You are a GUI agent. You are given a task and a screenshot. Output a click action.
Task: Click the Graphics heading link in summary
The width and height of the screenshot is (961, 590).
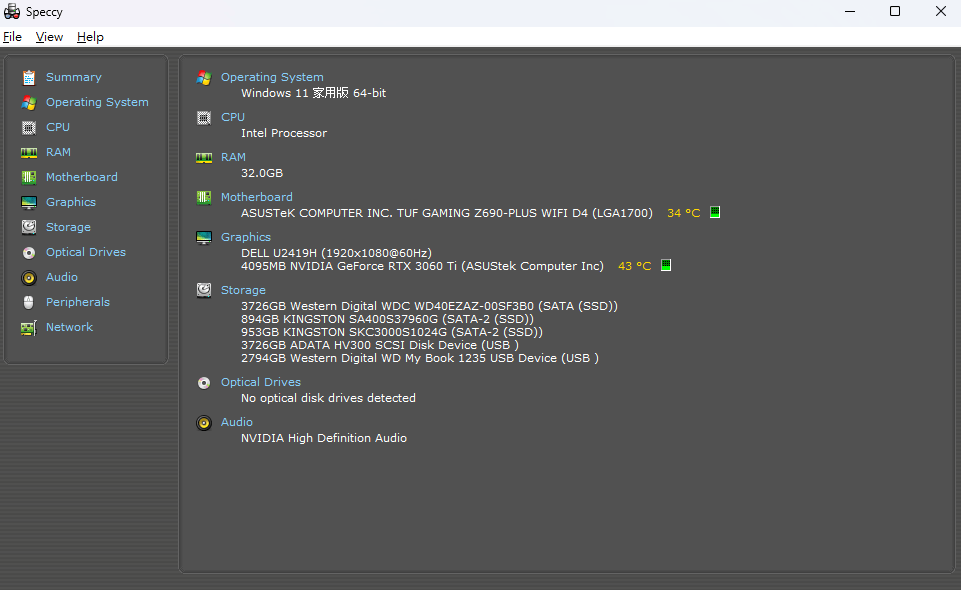pyautogui.click(x=246, y=237)
